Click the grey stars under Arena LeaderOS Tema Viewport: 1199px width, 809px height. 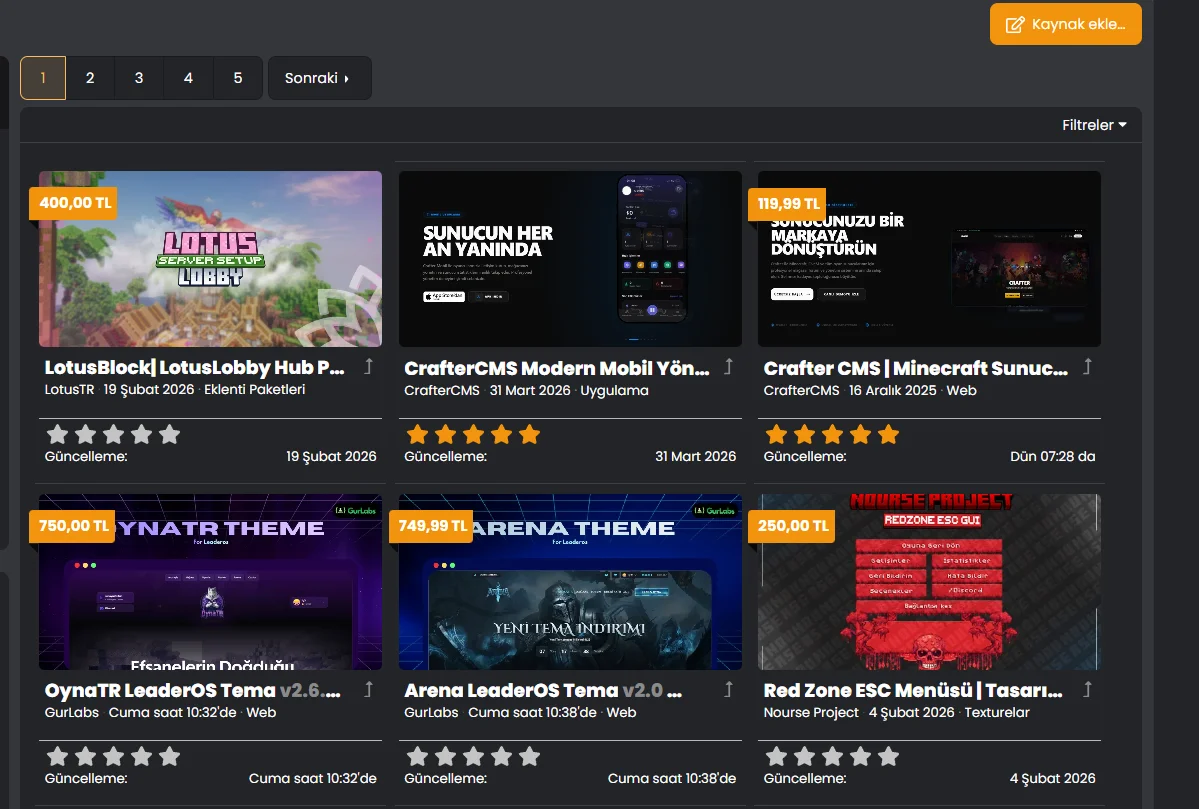click(x=473, y=756)
